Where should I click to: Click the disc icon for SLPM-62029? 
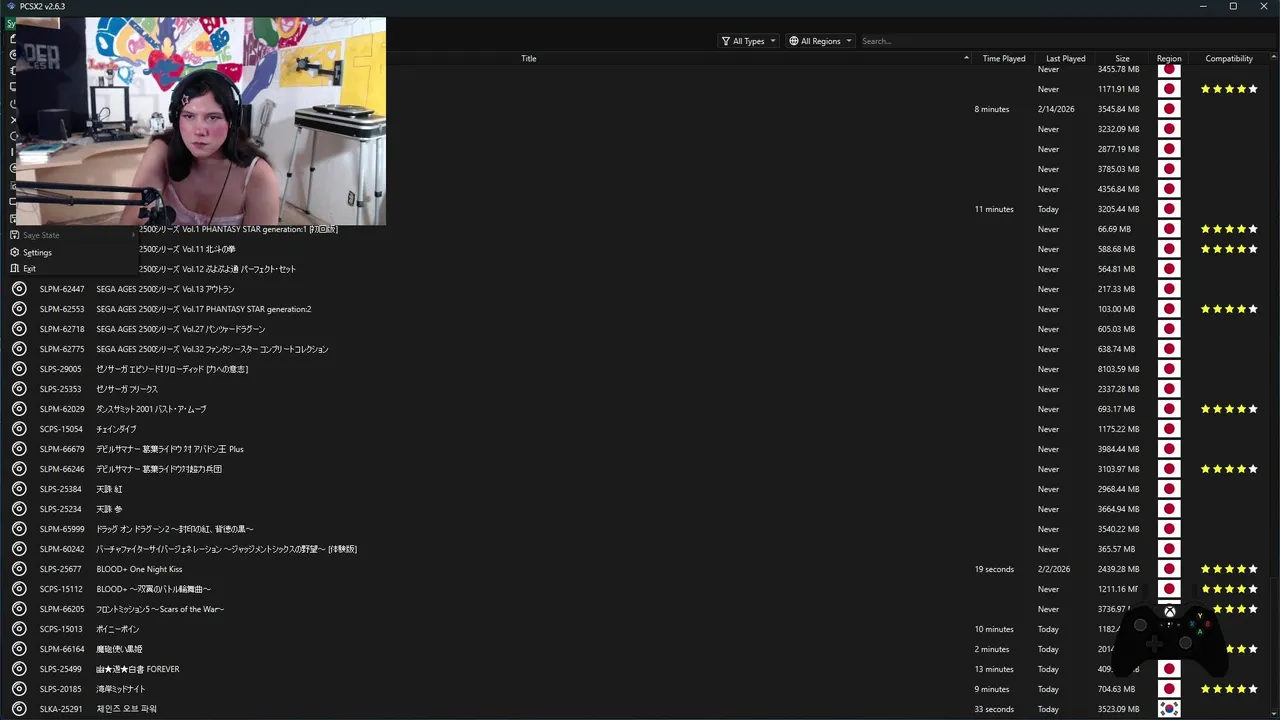coord(19,409)
